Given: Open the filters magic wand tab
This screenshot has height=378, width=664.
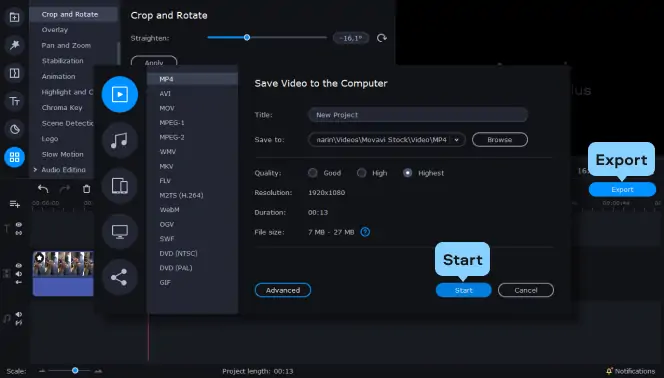Looking at the screenshot, I should pyautogui.click(x=14, y=45).
